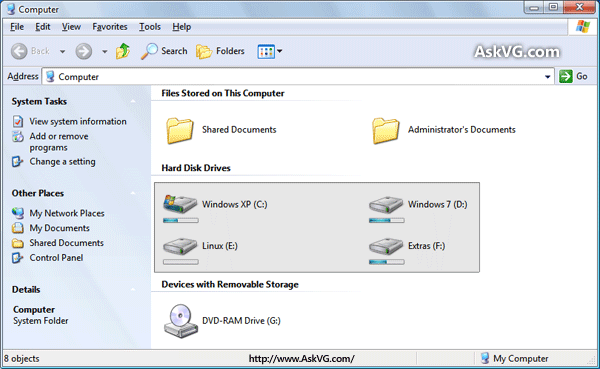Open My Network Places link

pos(67,213)
